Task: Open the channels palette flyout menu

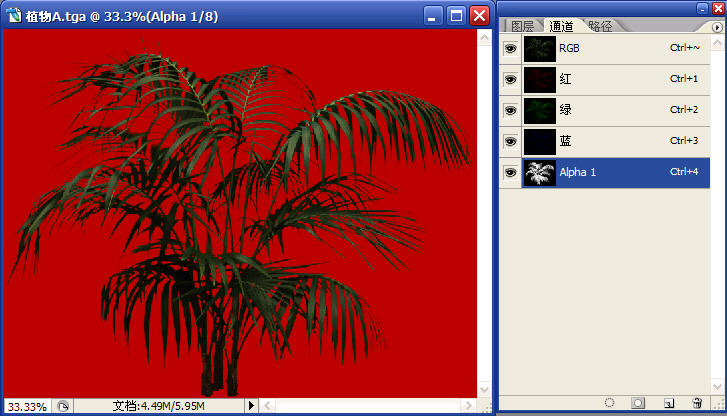Action: [x=716, y=27]
